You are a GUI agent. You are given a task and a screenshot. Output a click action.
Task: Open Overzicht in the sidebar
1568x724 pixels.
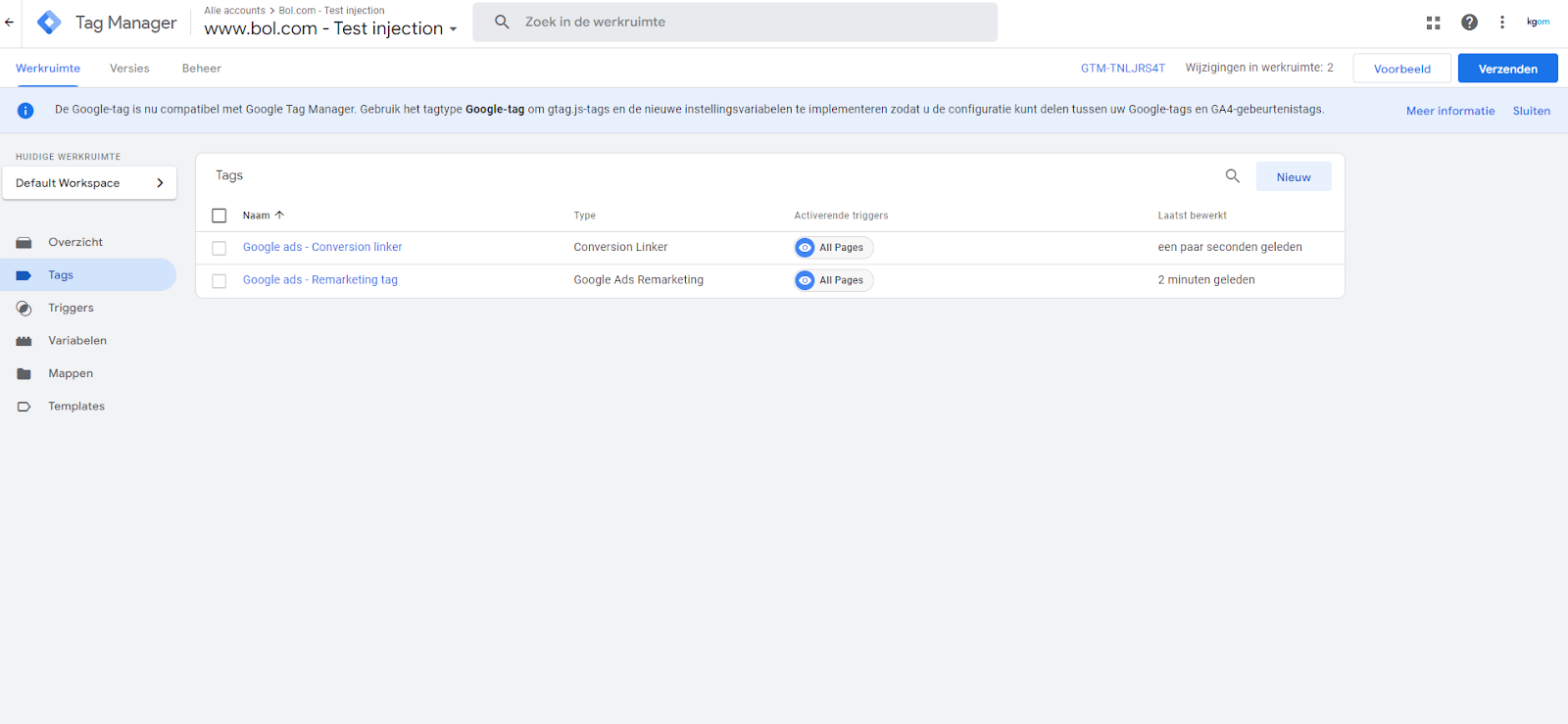pyautogui.click(x=75, y=242)
